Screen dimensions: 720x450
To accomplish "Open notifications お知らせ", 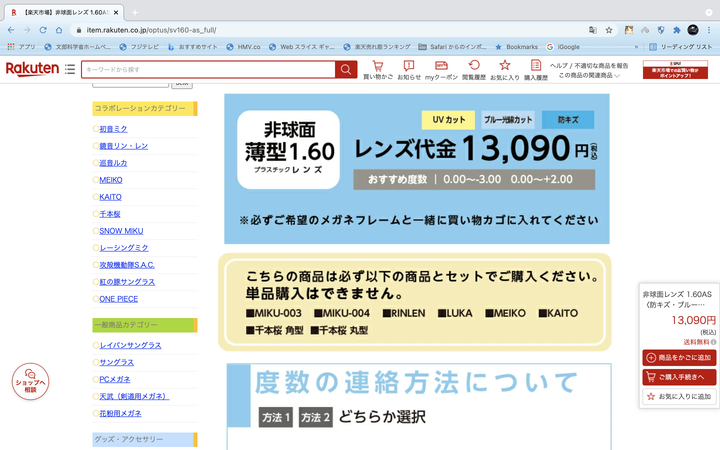I will 409,70.
